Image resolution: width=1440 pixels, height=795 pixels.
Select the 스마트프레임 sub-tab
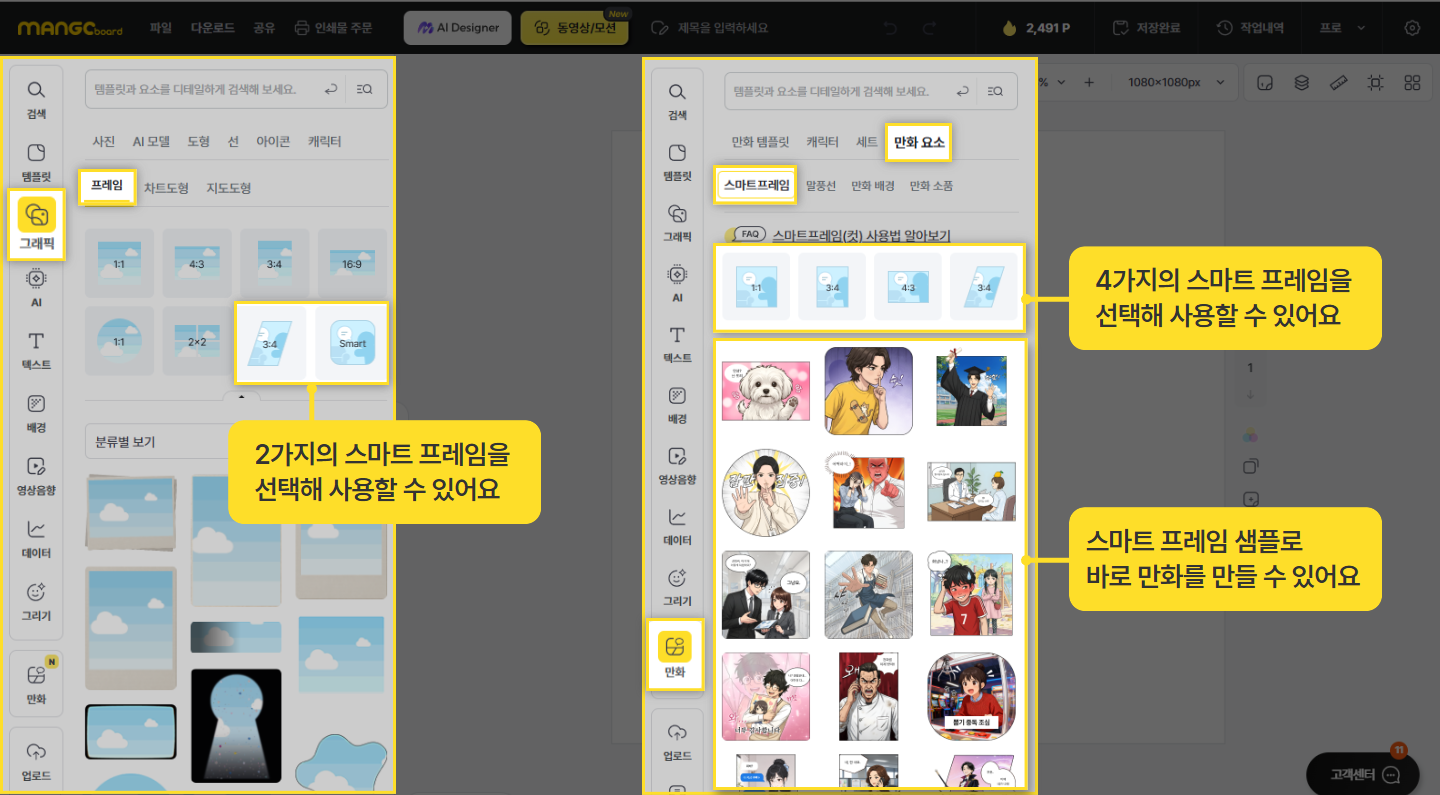pos(756,185)
